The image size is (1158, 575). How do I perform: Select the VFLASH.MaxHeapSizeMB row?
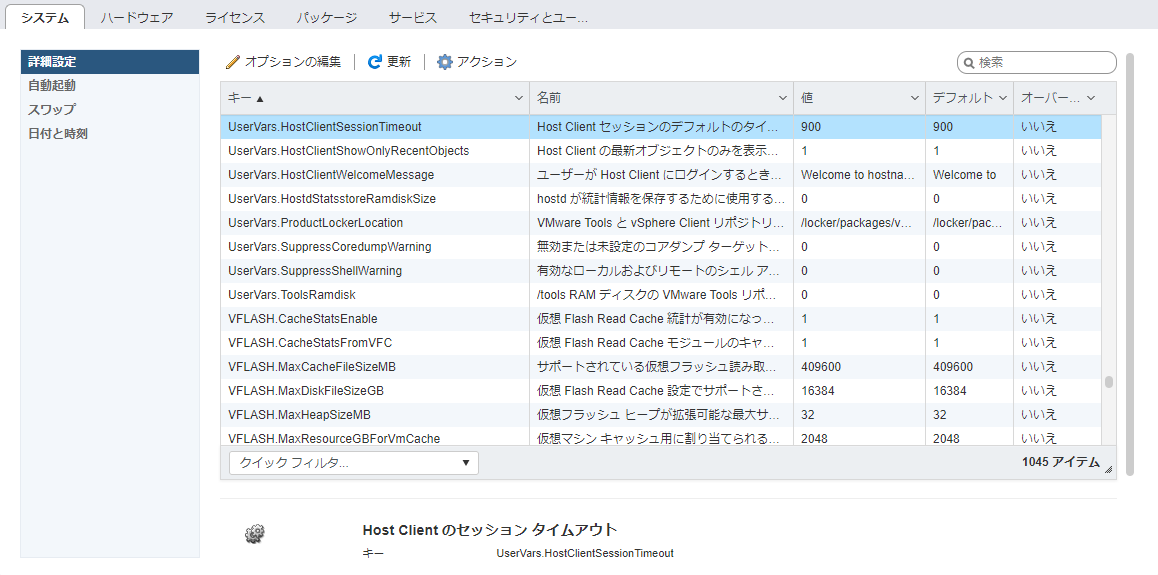(x=661, y=415)
